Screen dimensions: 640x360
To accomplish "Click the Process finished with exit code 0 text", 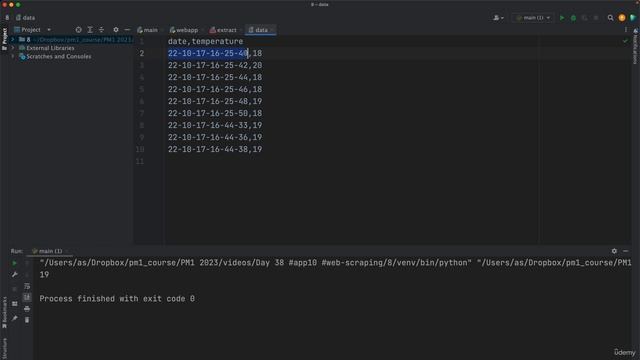I will [x=117, y=299].
